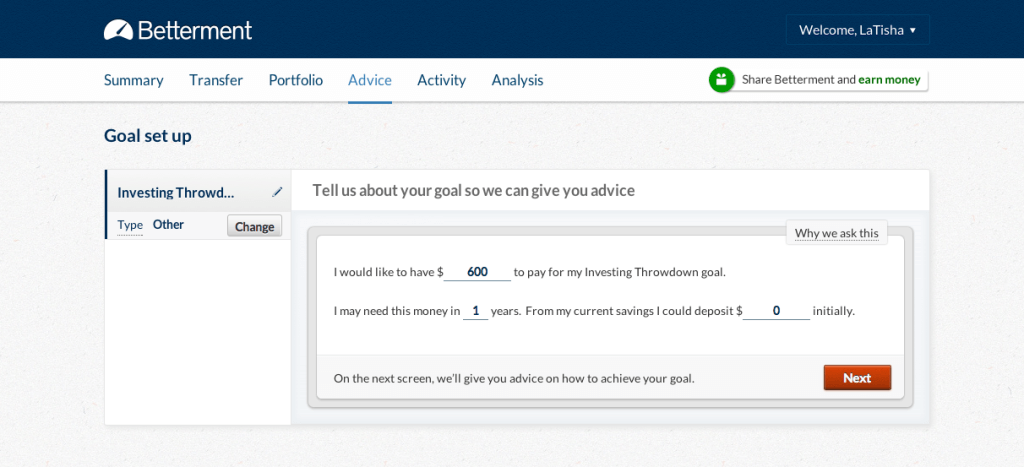This screenshot has height=467, width=1024.
Task: Click the Goal set up heading
Action: (x=148, y=136)
